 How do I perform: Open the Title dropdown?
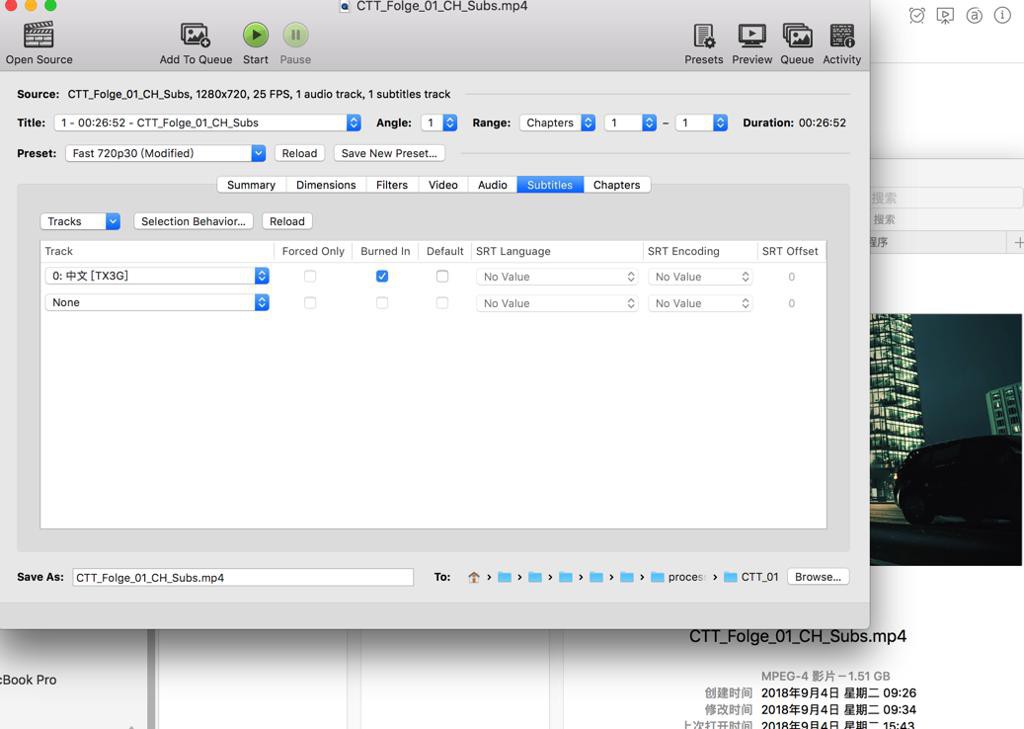pos(207,123)
